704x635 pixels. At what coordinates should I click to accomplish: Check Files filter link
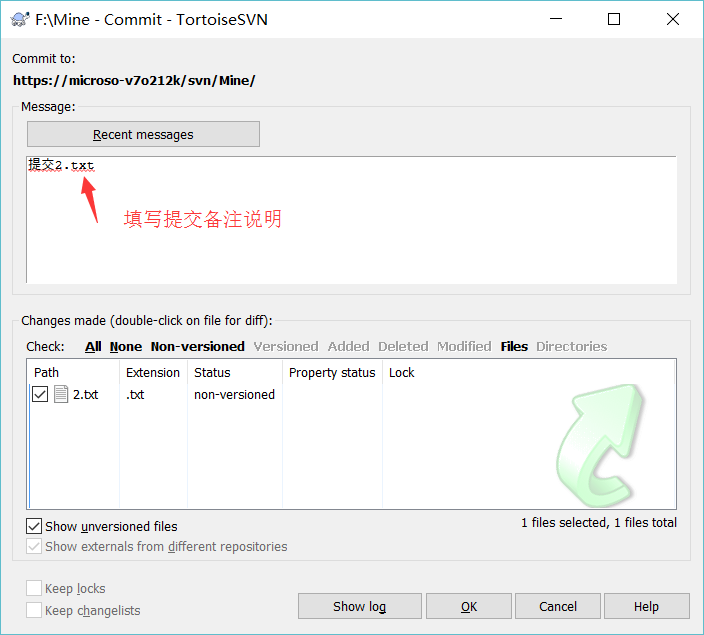tap(514, 346)
